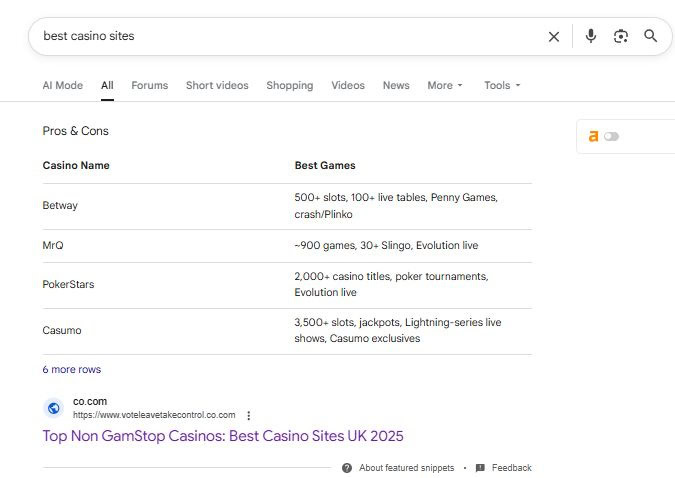Open Top Non GamStop Casinos result link
Viewport: 675px width, 478px height.
223,436
